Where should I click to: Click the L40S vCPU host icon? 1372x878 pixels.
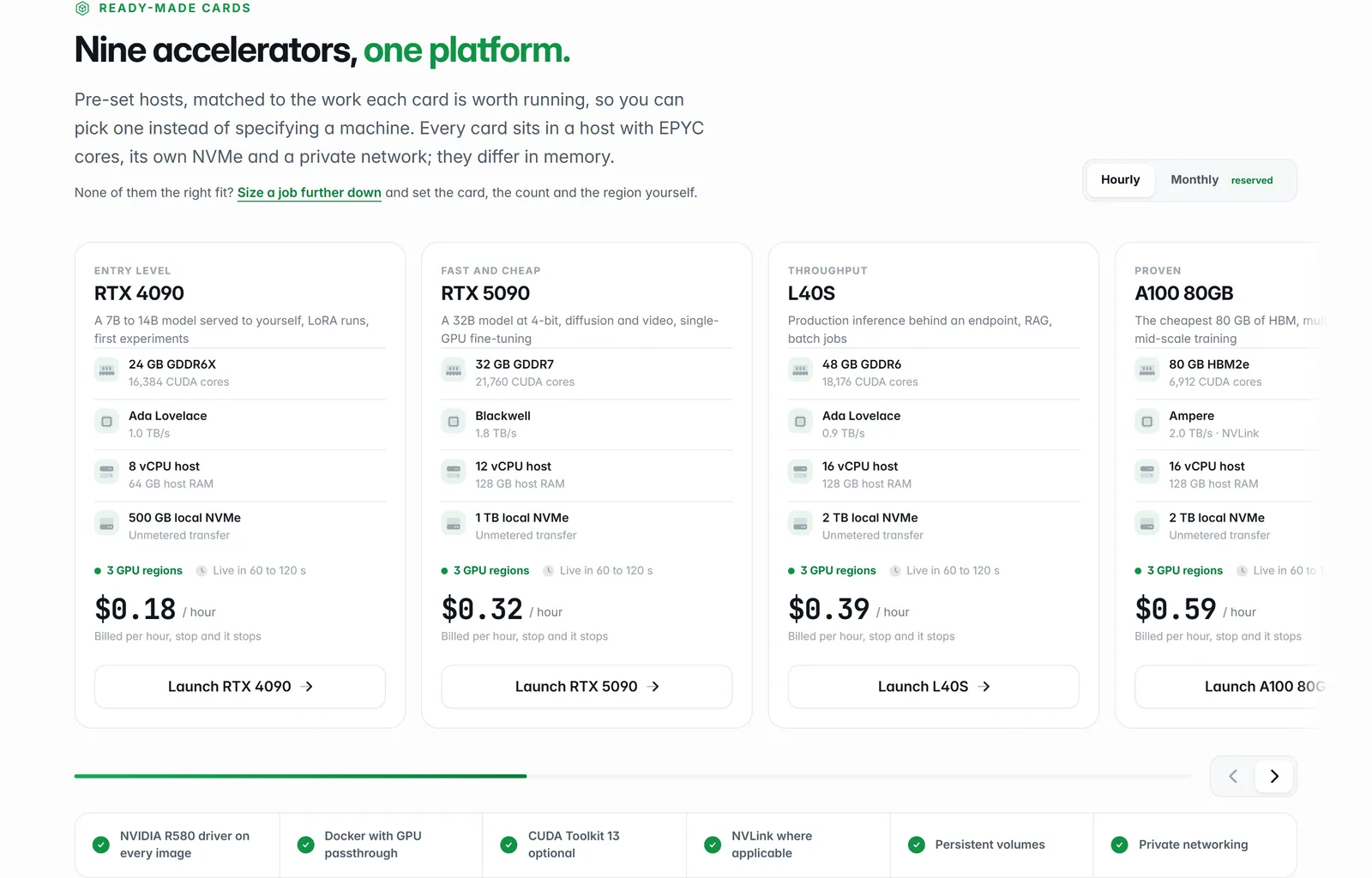click(800, 470)
